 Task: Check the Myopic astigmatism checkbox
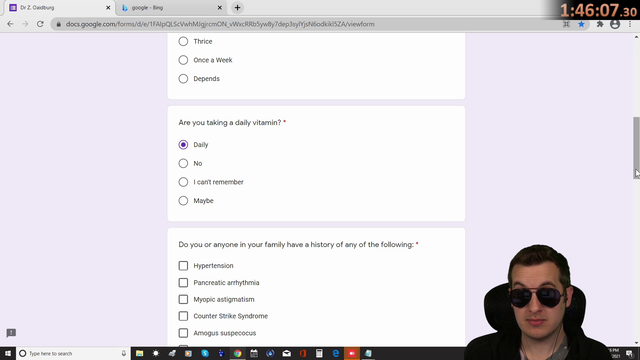pos(183,299)
